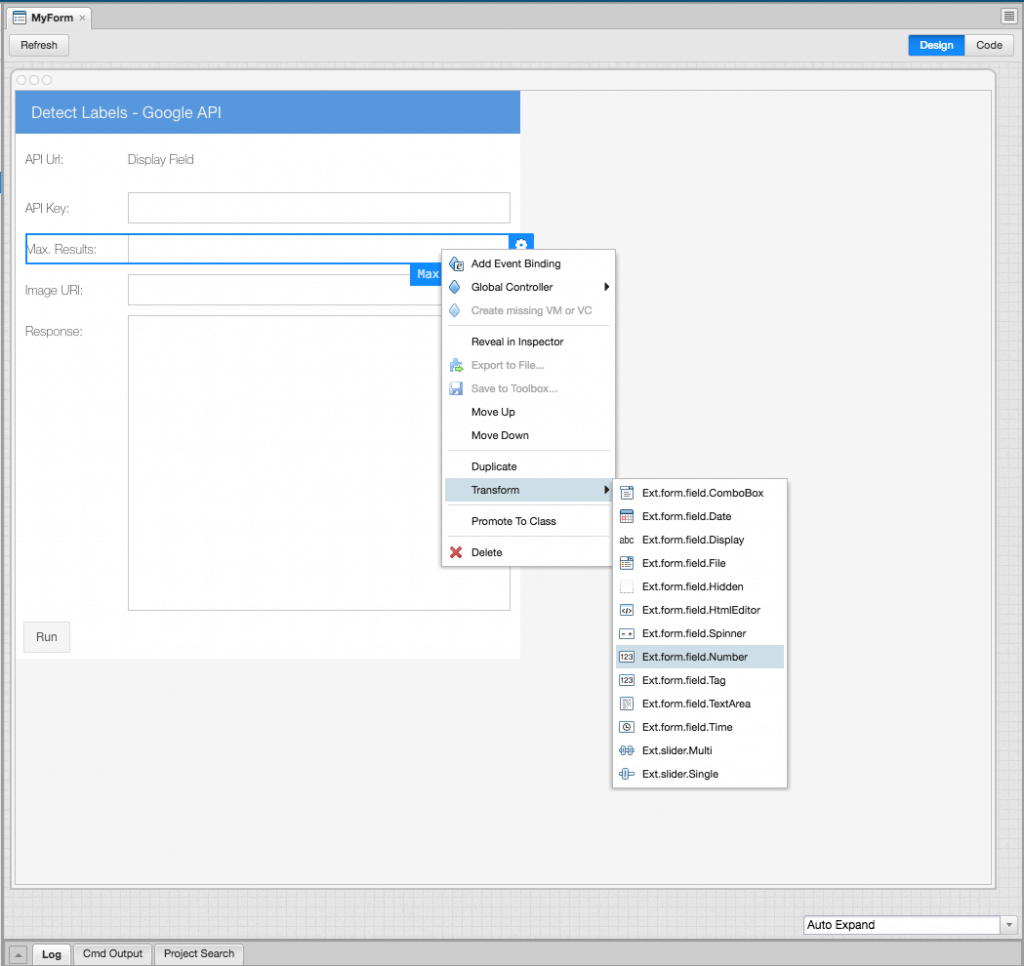The height and width of the screenshot is (966, 1024).
Task: Open the Project Search tab
Action: 199,954
